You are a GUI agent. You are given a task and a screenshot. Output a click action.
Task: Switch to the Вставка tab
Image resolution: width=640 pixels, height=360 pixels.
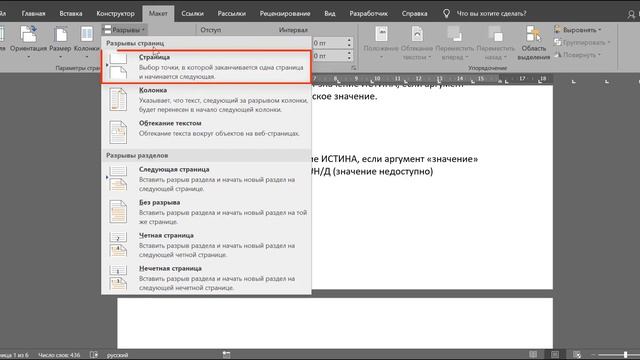(x=71, y=13)
